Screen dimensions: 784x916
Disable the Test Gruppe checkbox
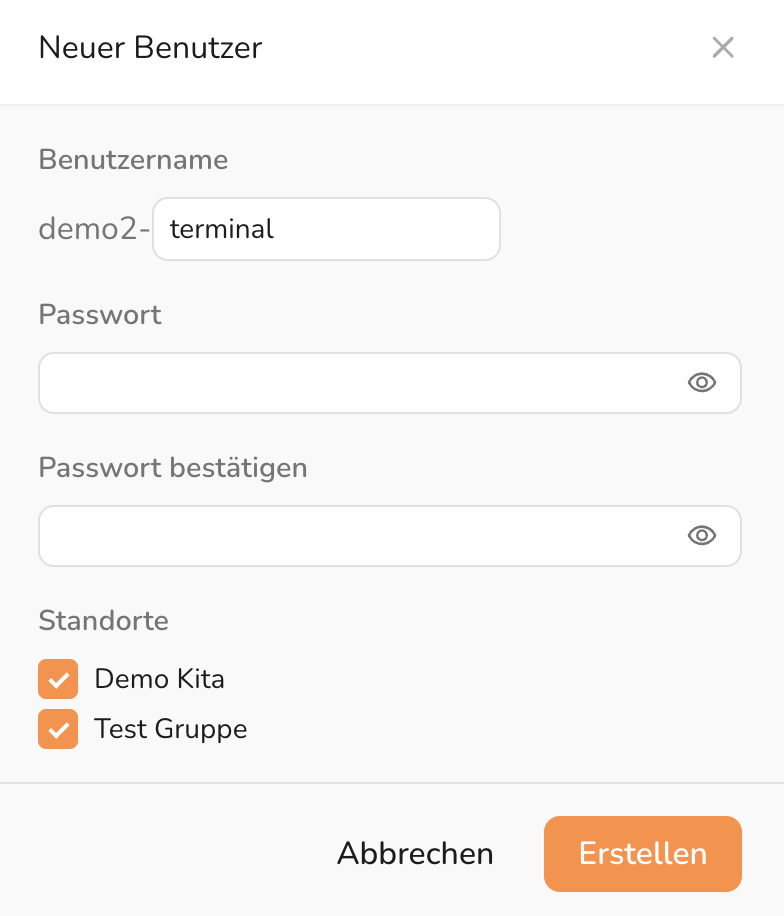pyautogui.click(x=58, y=729)
